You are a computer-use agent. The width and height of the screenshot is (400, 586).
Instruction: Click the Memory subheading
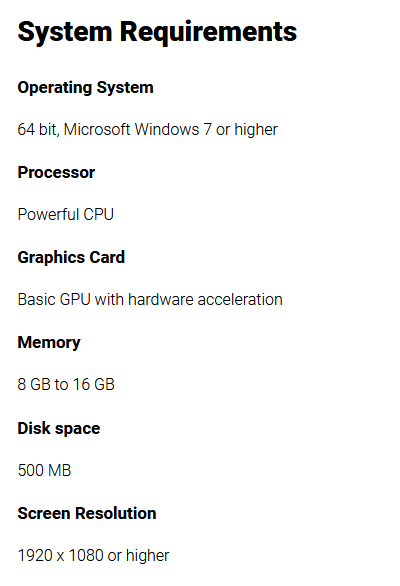tap(49, 343)
